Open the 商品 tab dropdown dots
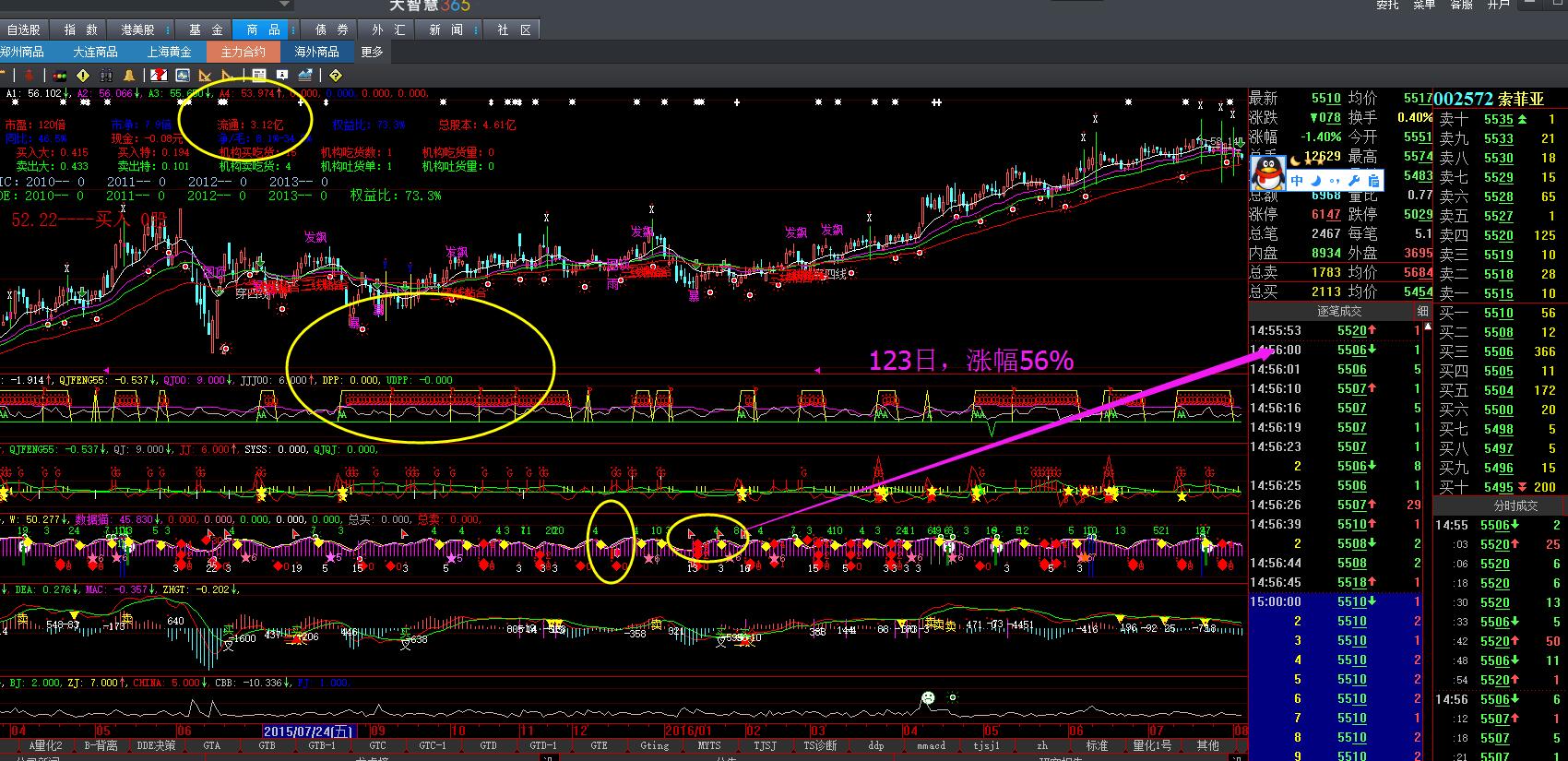Screen dimensions: 1568x761 (x=293, y=30)
